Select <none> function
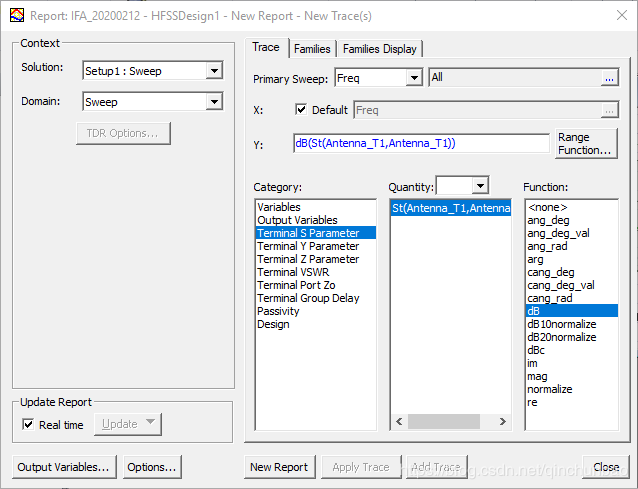 572,207
